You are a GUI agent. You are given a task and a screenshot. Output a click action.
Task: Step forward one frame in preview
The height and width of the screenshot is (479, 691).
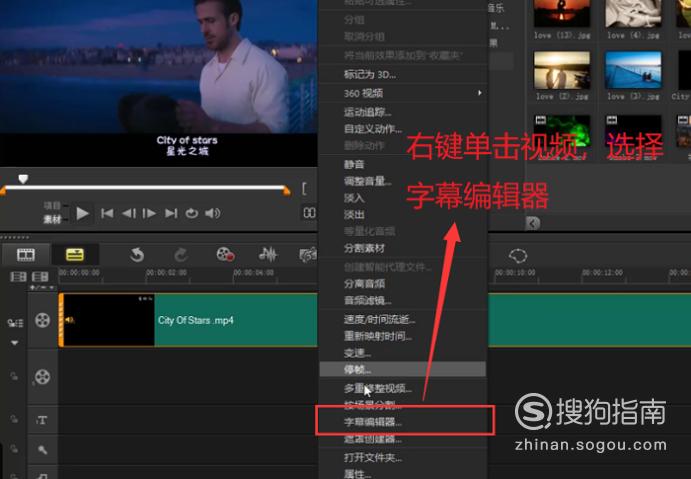pos(149,214)
